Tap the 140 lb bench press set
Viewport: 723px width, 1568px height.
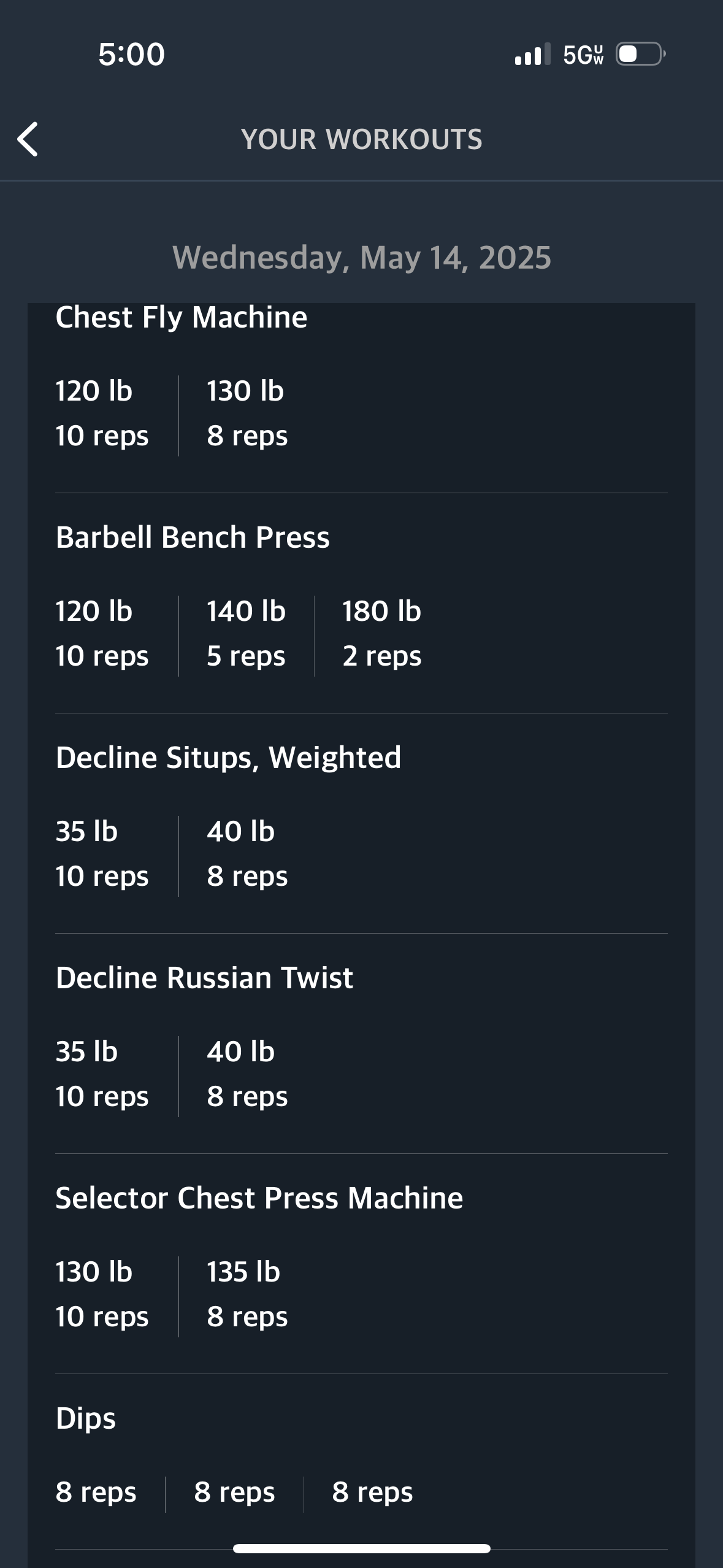click(x=246, y=633)
